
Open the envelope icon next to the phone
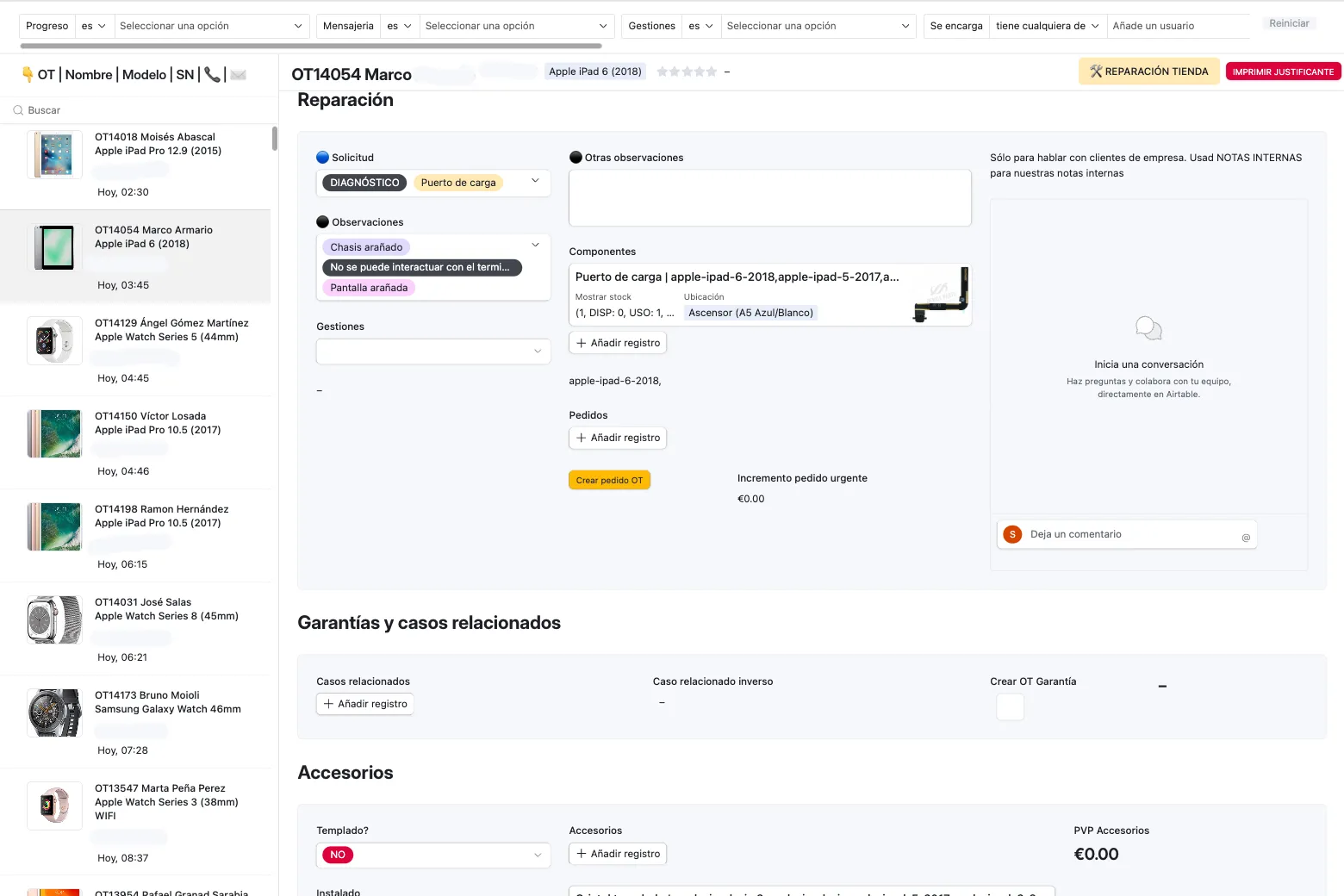[x=236, y=74]
